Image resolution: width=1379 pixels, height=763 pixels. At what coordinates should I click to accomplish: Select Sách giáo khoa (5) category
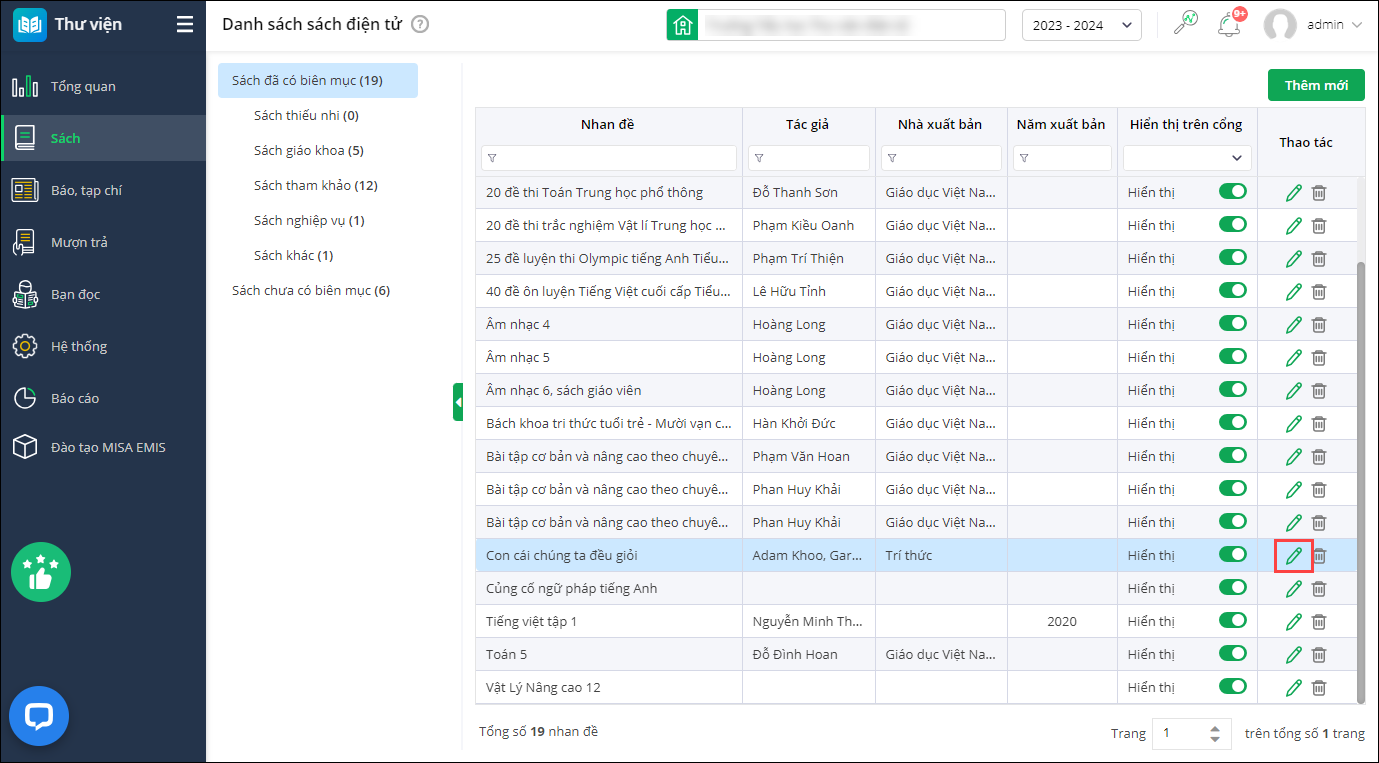[309, 150]
